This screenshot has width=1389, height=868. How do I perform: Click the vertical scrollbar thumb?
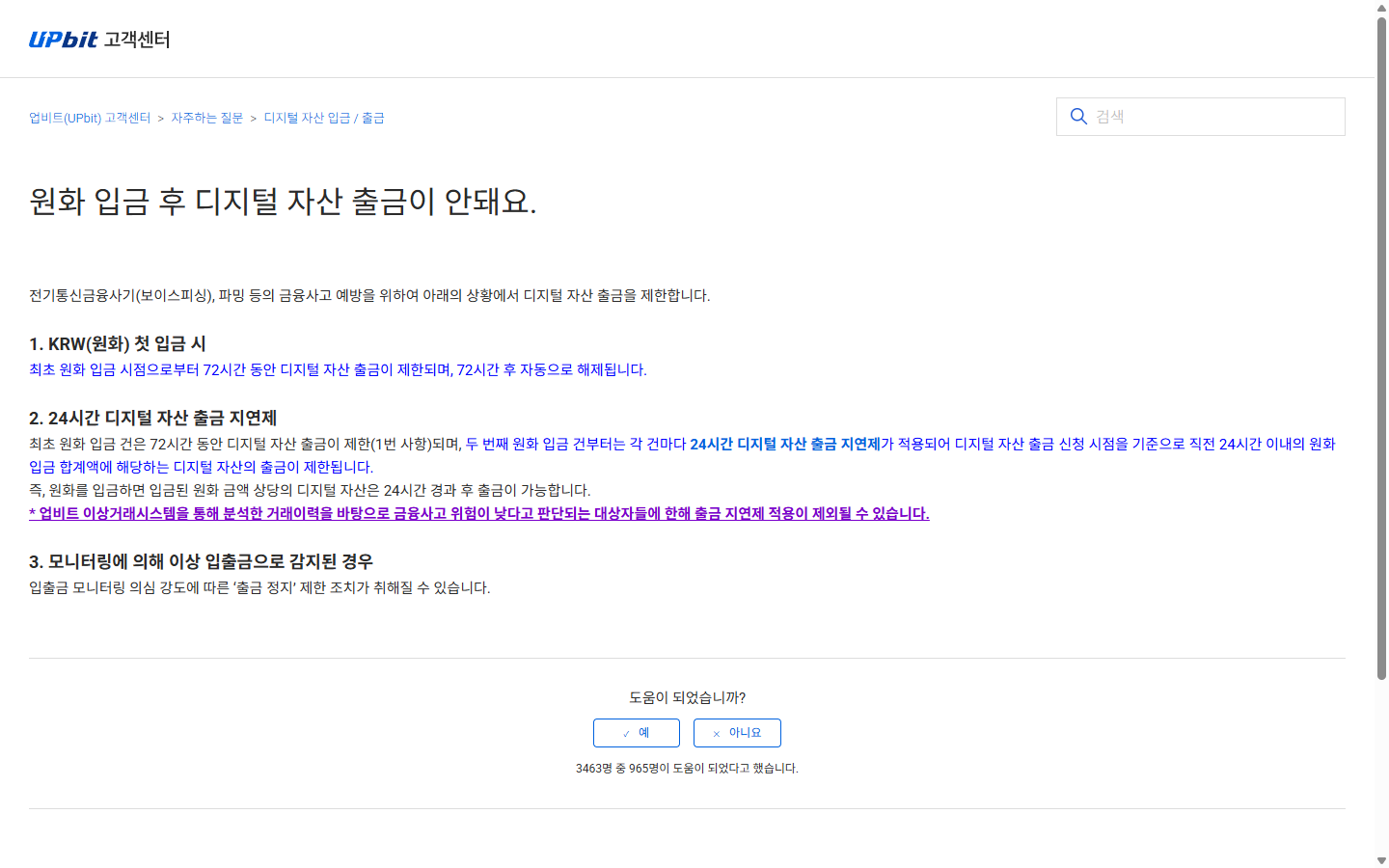pos(1381,347)
